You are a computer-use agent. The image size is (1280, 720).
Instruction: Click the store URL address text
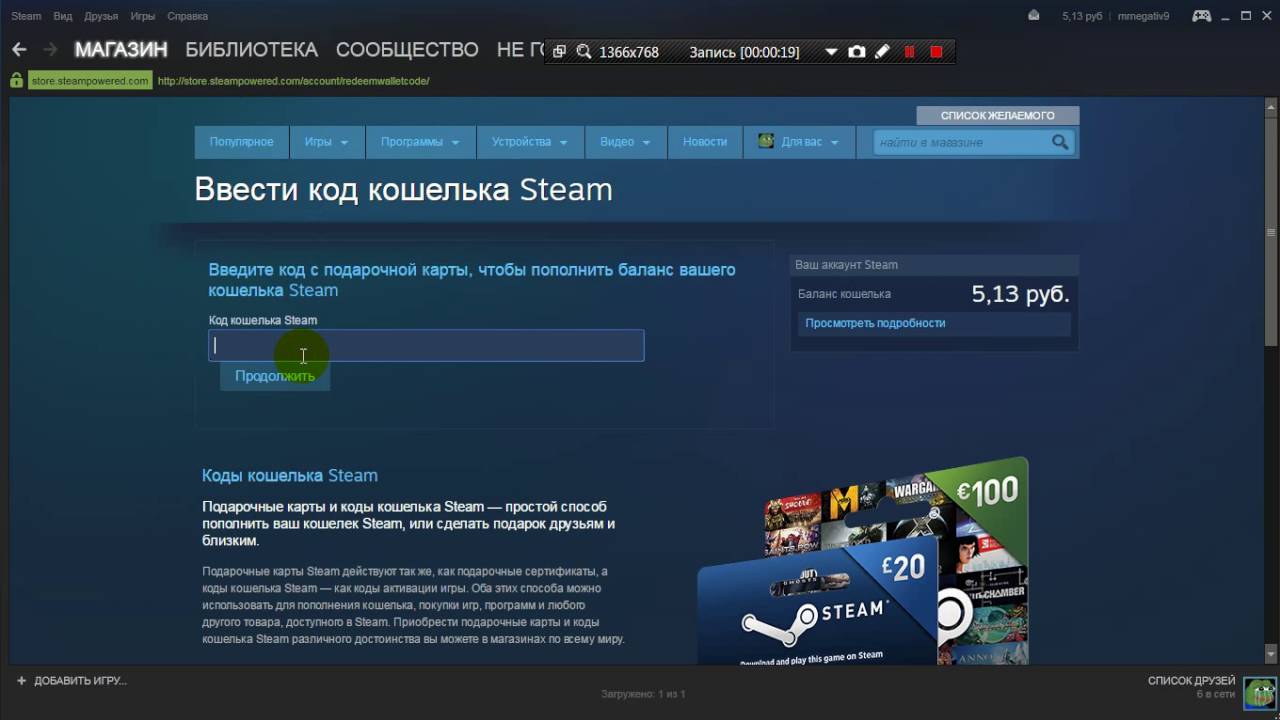[x=294, y=81]
